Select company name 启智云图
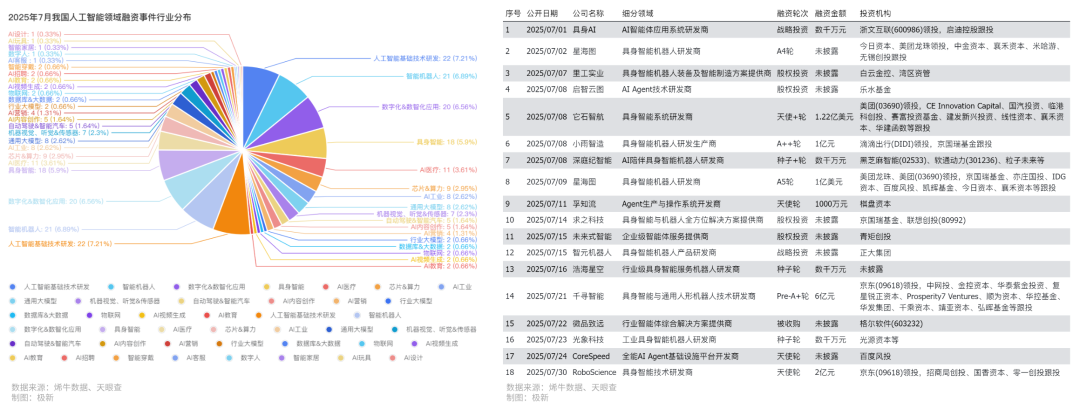 (x=588, y=89)
